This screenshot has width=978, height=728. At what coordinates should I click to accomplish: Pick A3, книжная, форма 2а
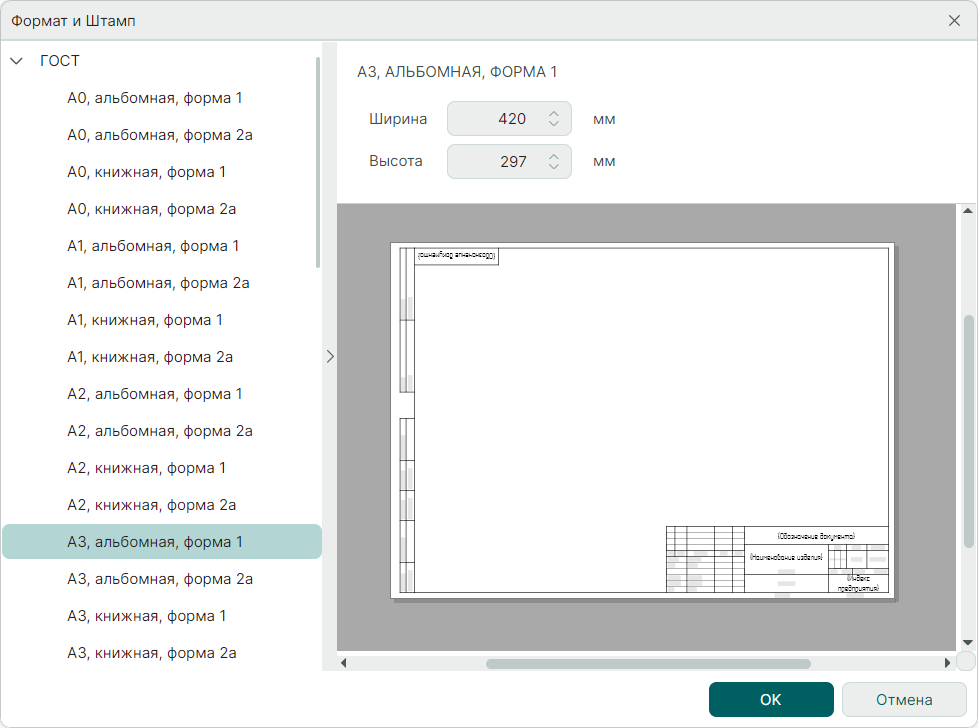pos(151,653)
